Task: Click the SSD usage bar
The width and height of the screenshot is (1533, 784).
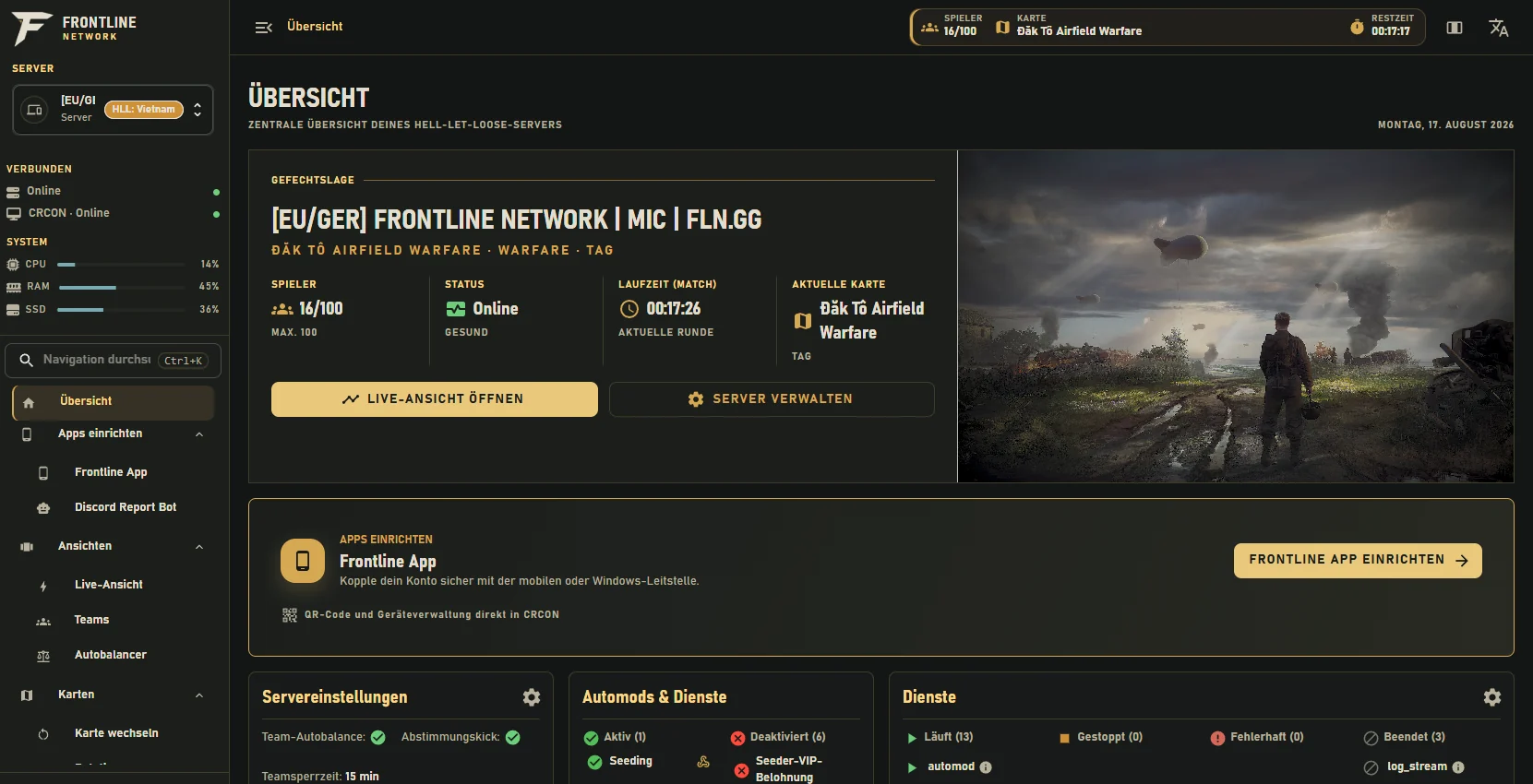Action: click(x=120, y=310)
